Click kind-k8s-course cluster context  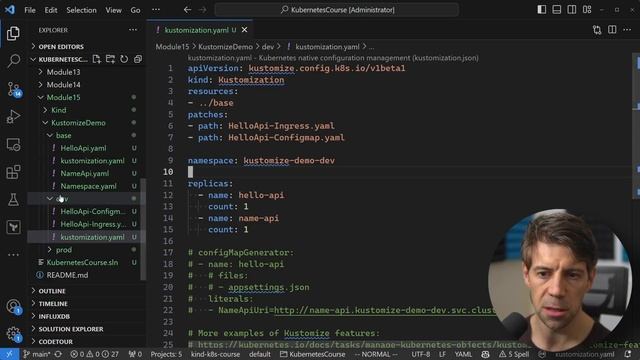(x=215, y=354)
